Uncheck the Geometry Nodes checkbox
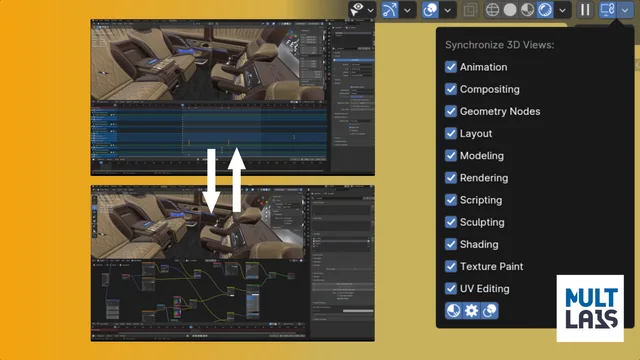Image resolution: width=640 pixels, height=360 pixels. [x=451, y=111]
